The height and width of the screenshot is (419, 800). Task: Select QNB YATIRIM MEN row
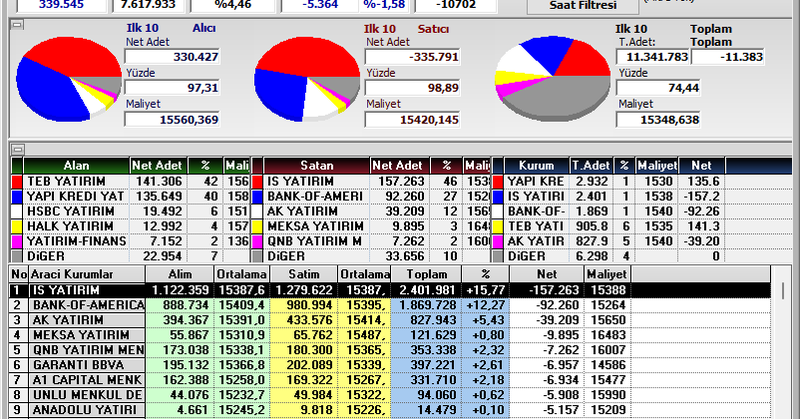[x=390, y=350]
